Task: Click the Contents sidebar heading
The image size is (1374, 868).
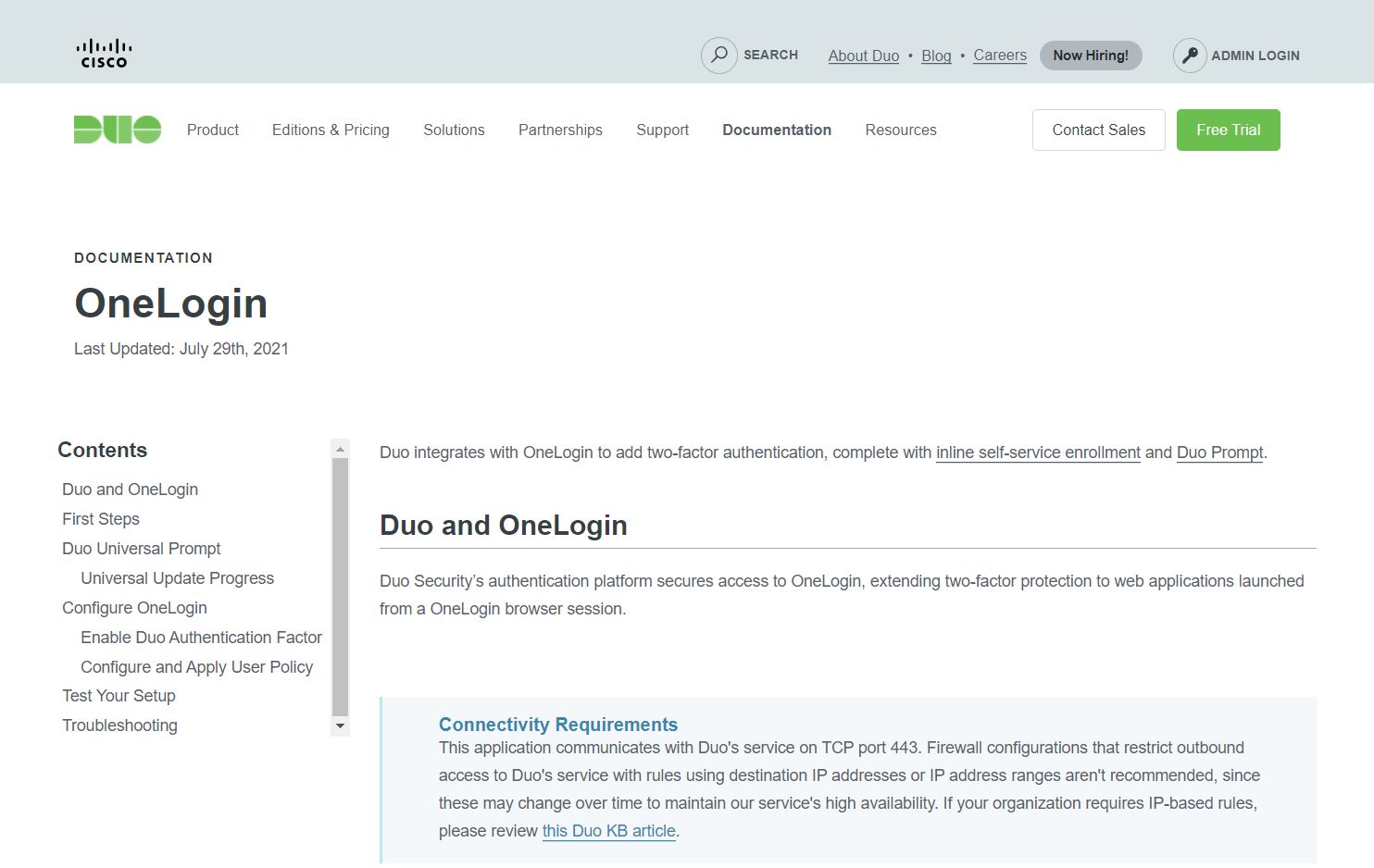Action: click(x=103, y=451)
